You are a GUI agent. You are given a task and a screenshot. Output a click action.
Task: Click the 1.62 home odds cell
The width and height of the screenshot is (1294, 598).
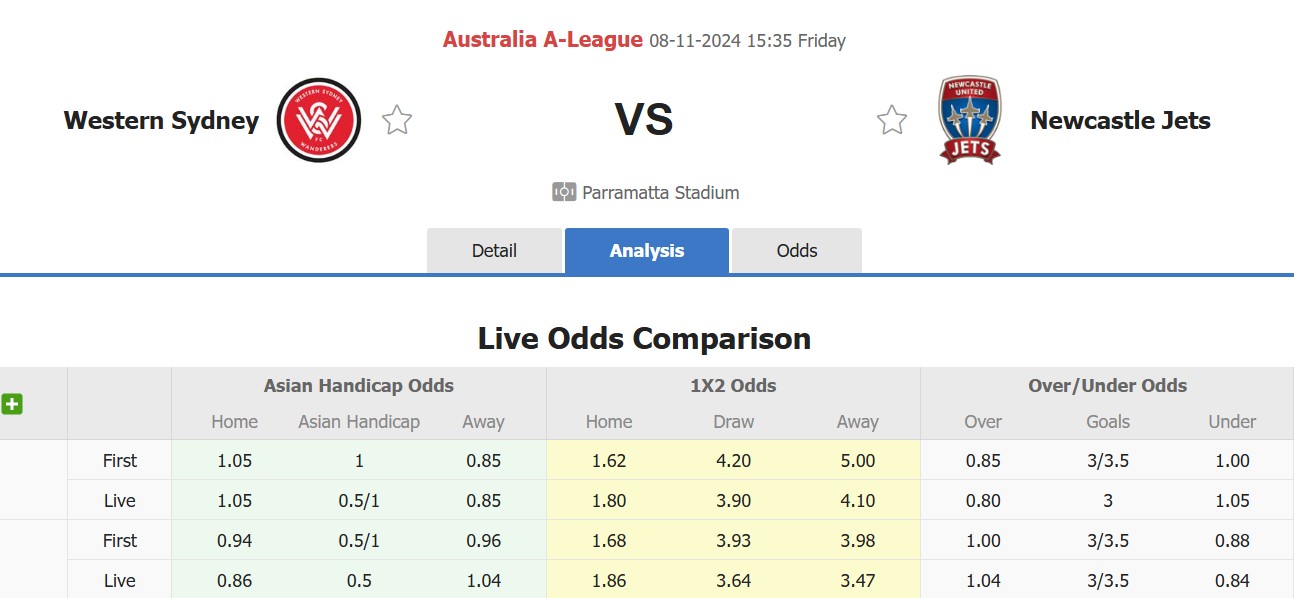(609, 460)
